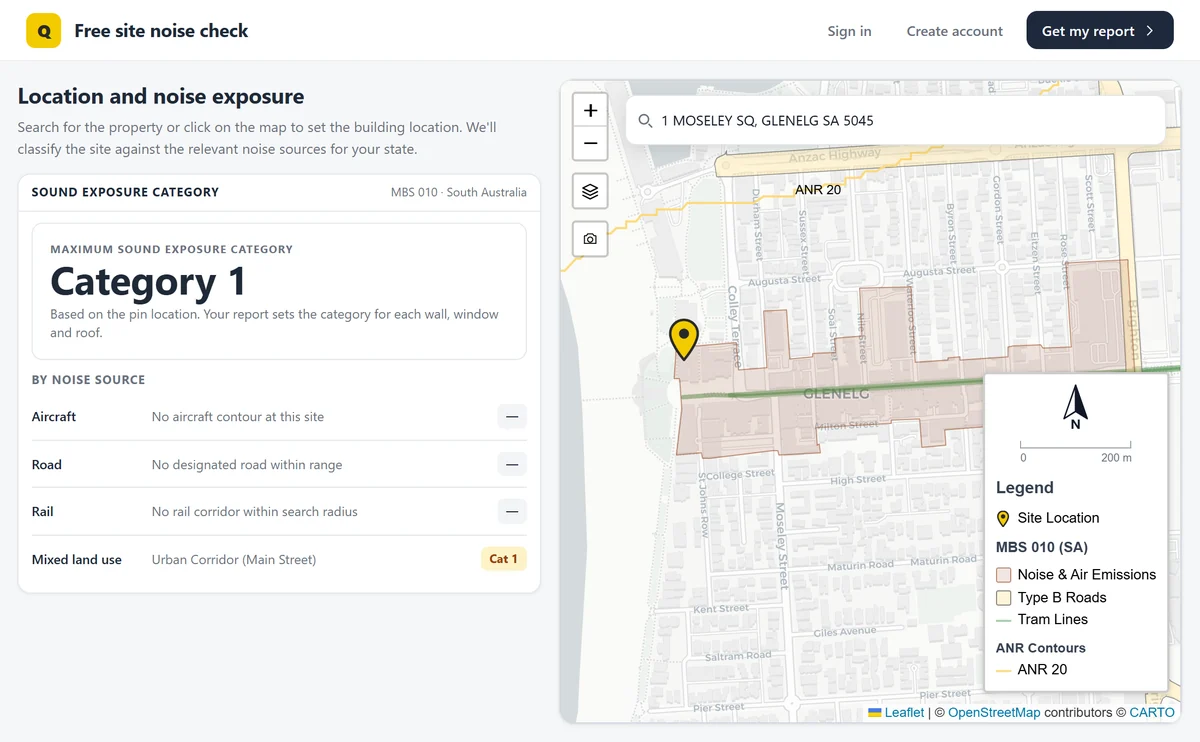Click the ANR 20 label on the map
1200x742 pixels.
tap(818, 190)
